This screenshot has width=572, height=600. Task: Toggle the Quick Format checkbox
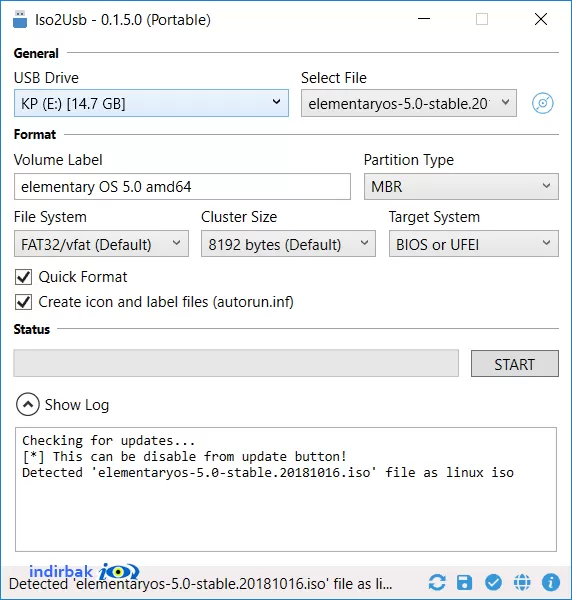[23, 277]
